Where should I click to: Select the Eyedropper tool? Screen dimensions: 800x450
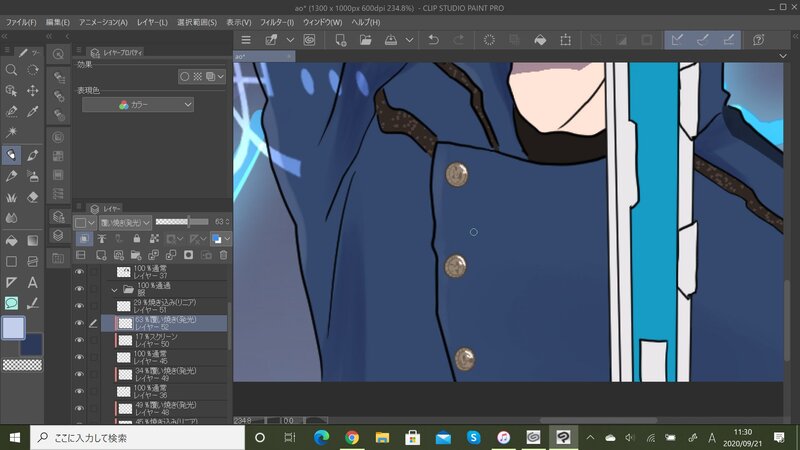pos(33,111)
